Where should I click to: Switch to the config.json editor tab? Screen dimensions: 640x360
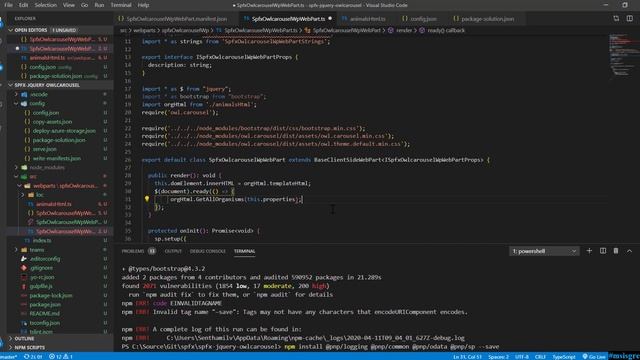422,19
